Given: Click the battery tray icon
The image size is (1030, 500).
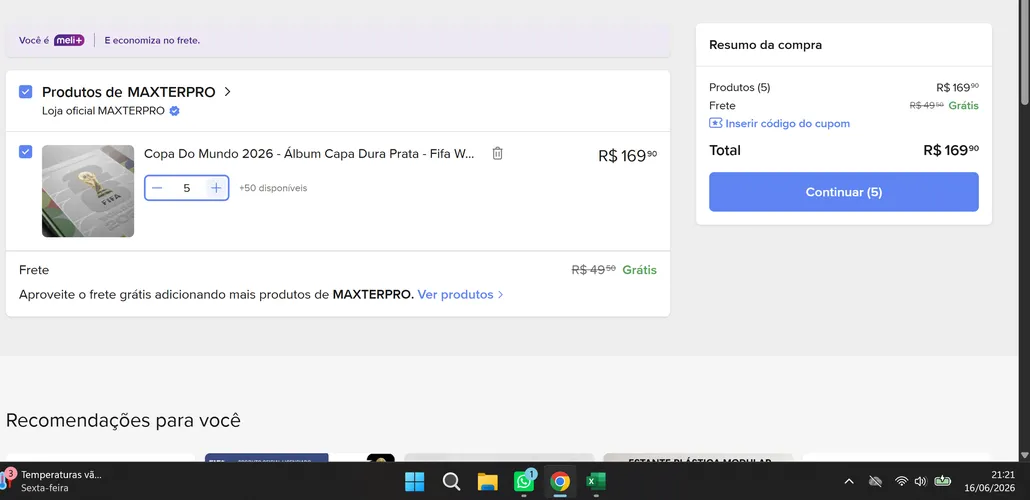Looking at the screenshot, I should [942, 481].
